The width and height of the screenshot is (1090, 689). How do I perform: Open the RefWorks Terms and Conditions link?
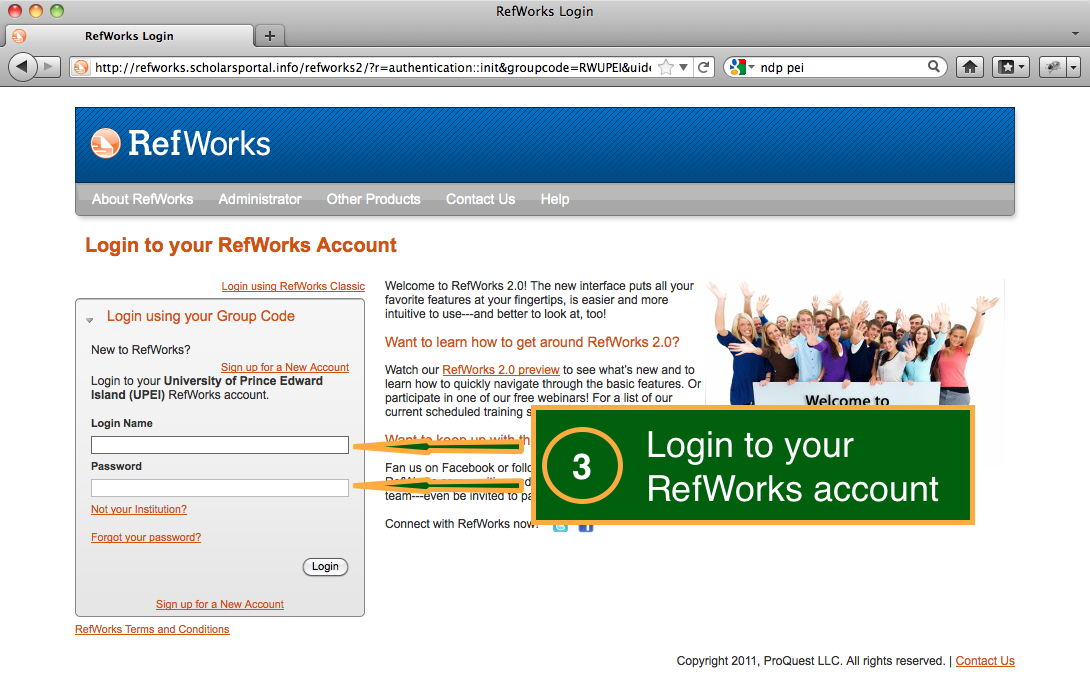pos(152,629)
